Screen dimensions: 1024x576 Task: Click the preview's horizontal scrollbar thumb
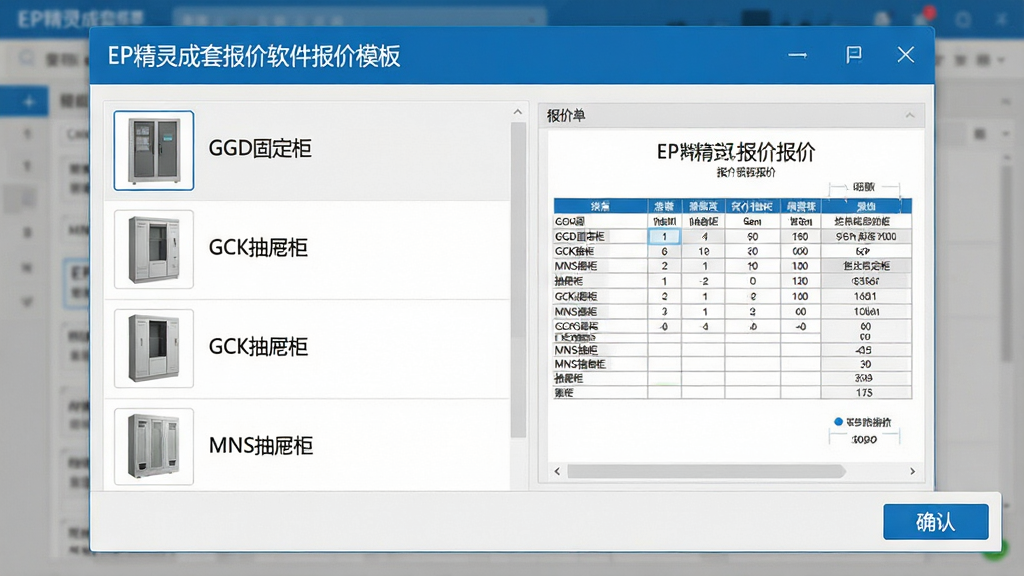706,472
